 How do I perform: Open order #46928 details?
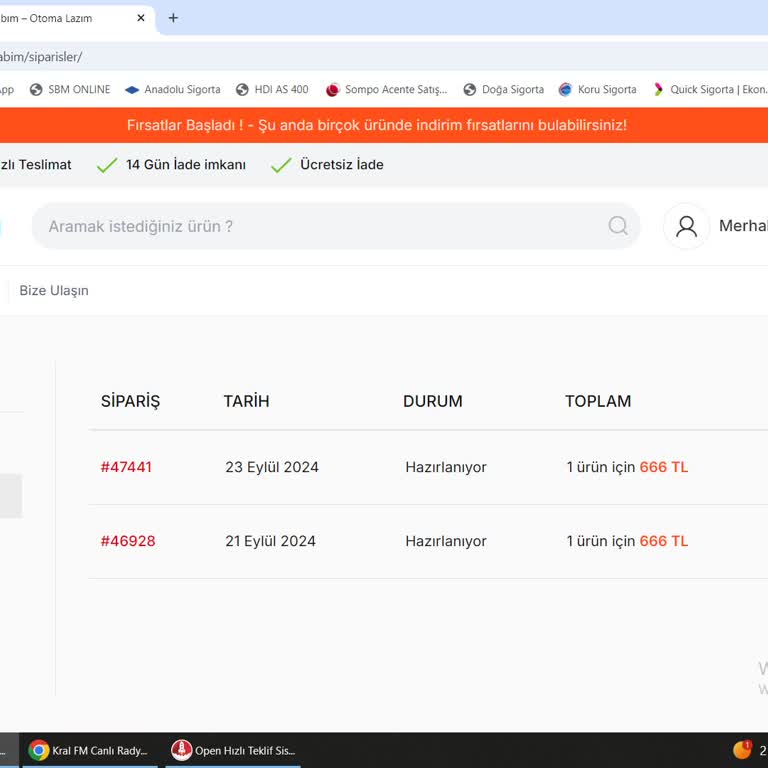coord(128,541)
